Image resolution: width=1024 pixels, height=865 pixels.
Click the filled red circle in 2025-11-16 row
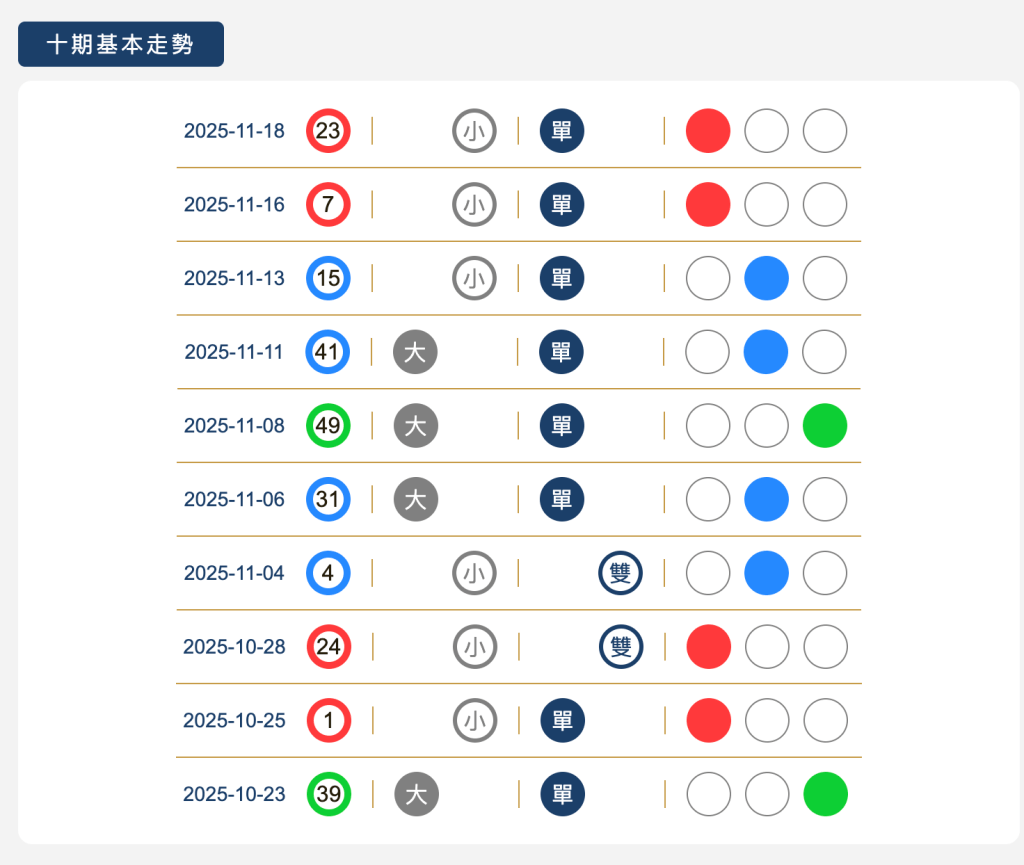click(x=708, y=205)
